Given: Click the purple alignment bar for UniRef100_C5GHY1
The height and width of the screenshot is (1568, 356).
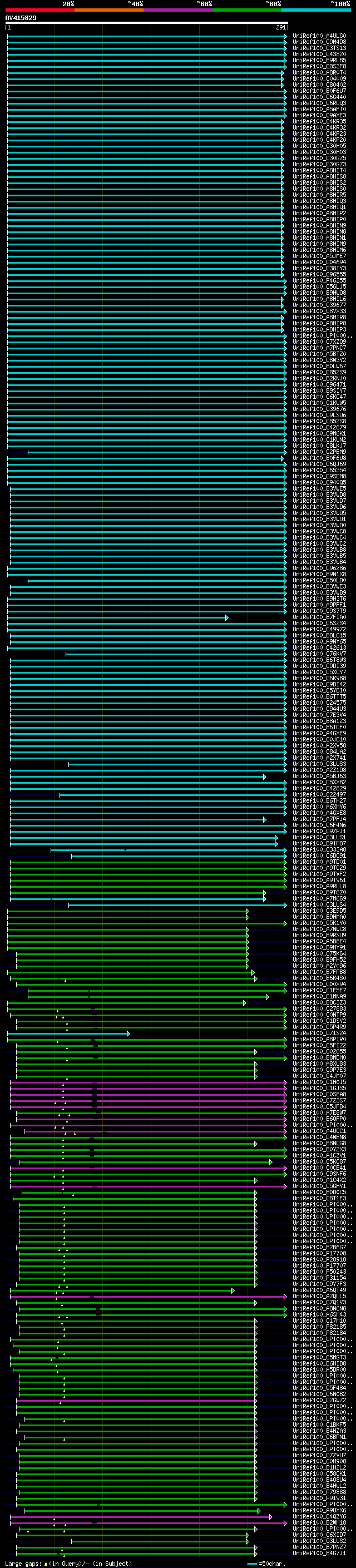Looking at the screenshot, I should tap(149, 1186).
